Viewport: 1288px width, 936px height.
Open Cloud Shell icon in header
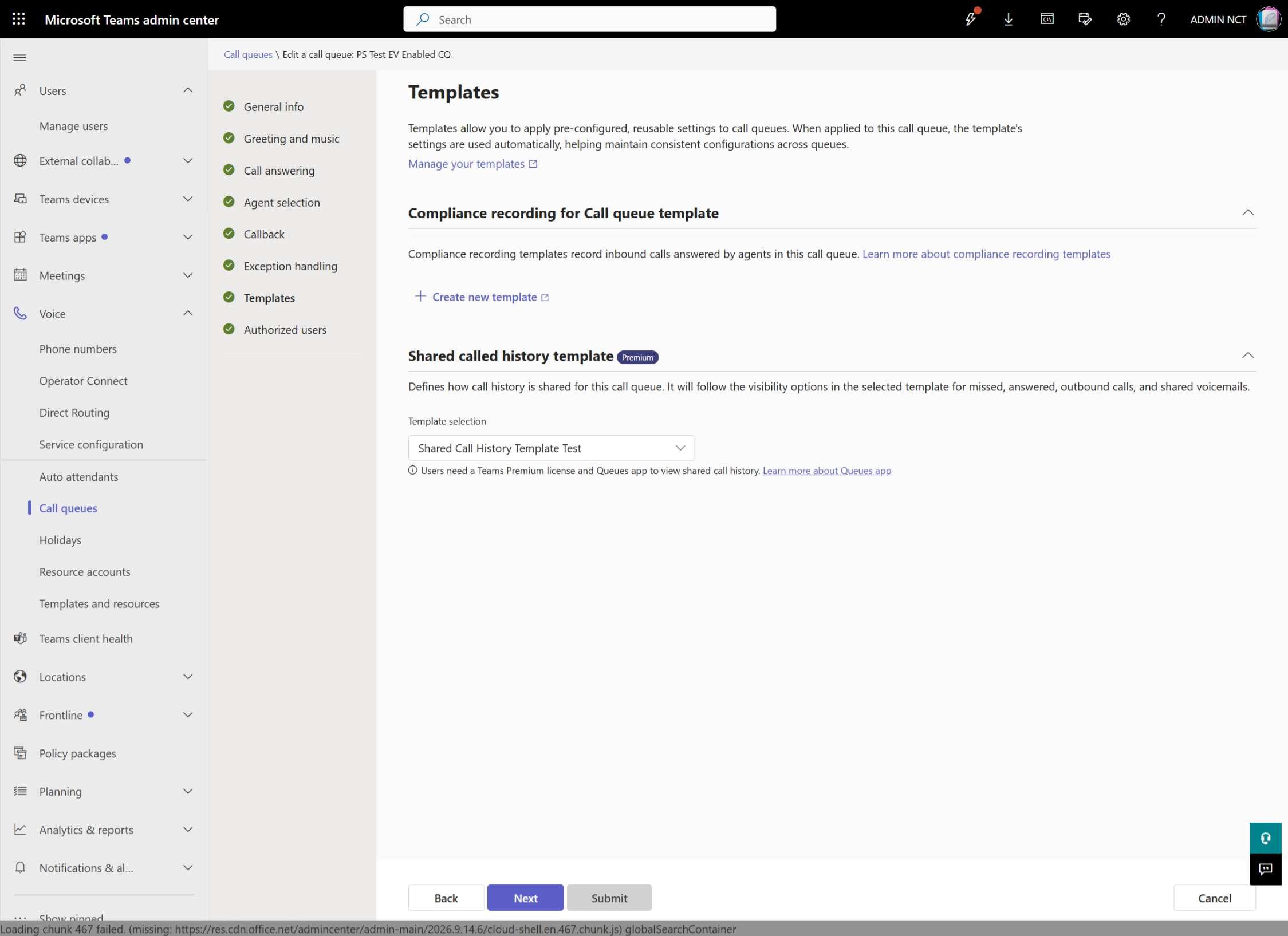click(1047, 19)
